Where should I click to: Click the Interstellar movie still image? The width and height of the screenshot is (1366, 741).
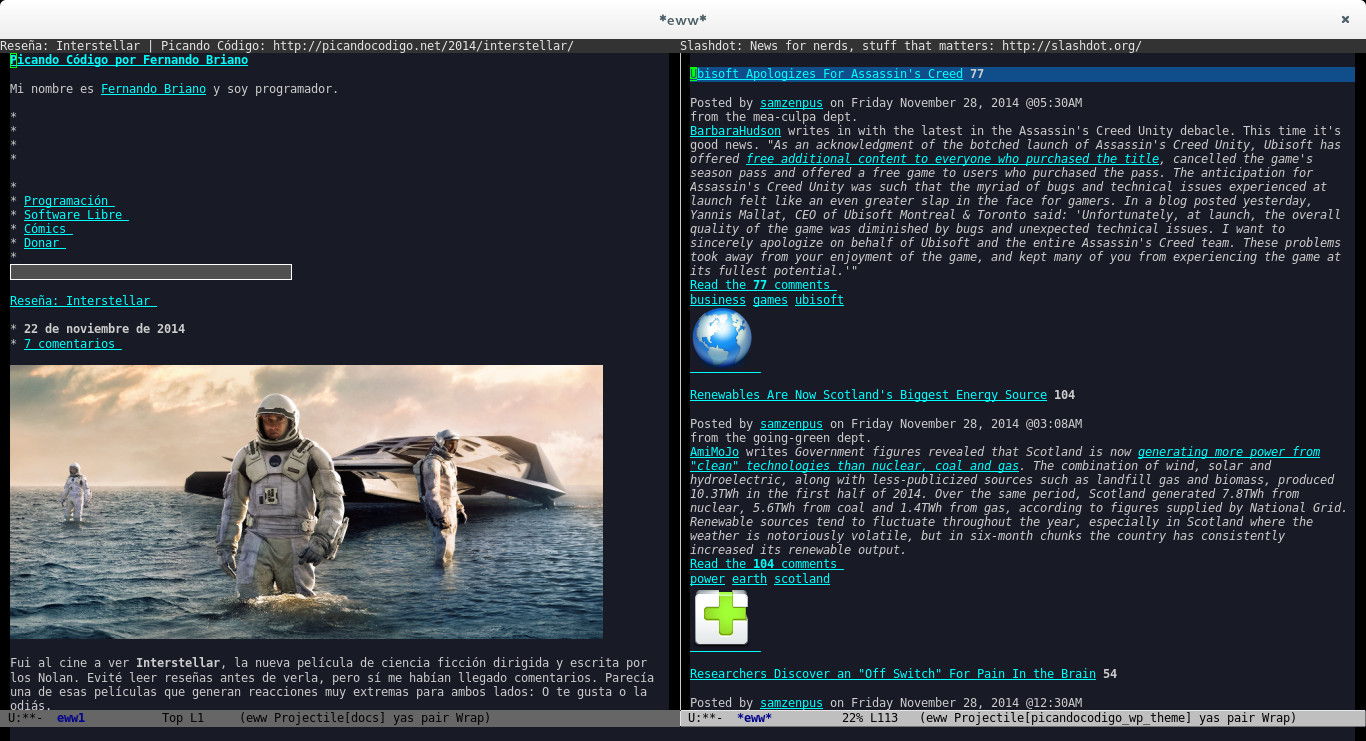[x=306, y=501]
